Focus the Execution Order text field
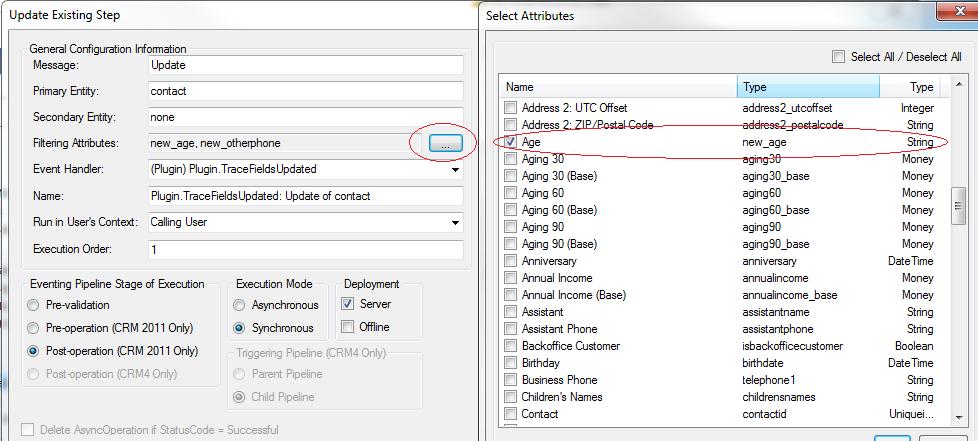The image size is (978, 441). pyautogui.click(x=305, y=249)
